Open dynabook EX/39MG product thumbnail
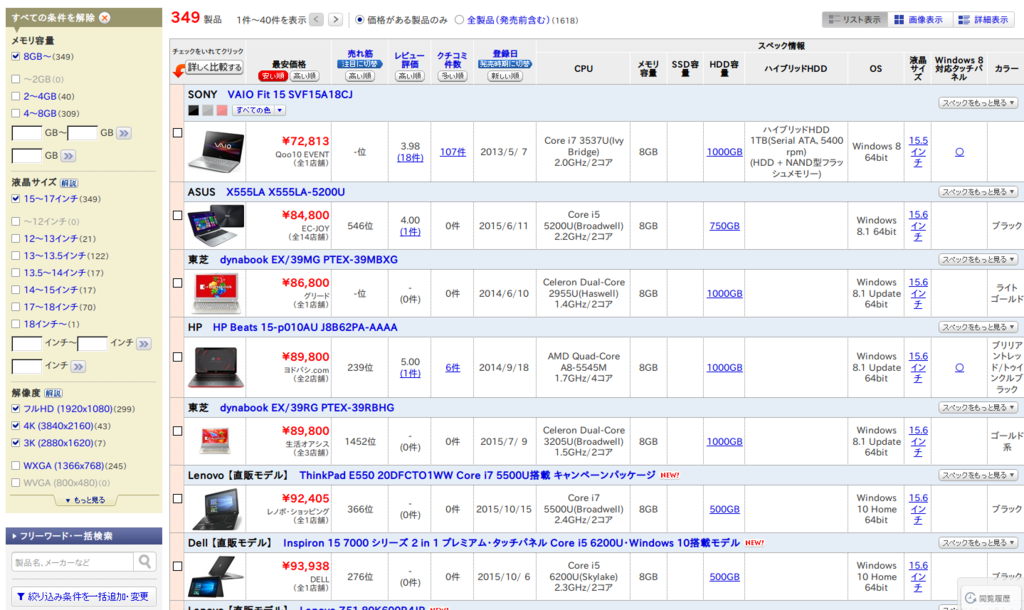Viewport: 1024px width, 610px height. click(216, 293)
